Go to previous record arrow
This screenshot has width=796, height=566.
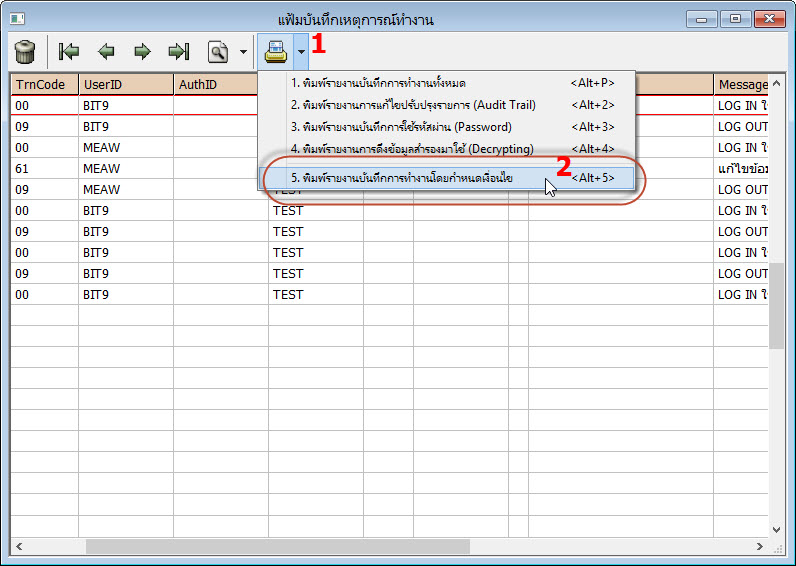[x=106, y=52]
